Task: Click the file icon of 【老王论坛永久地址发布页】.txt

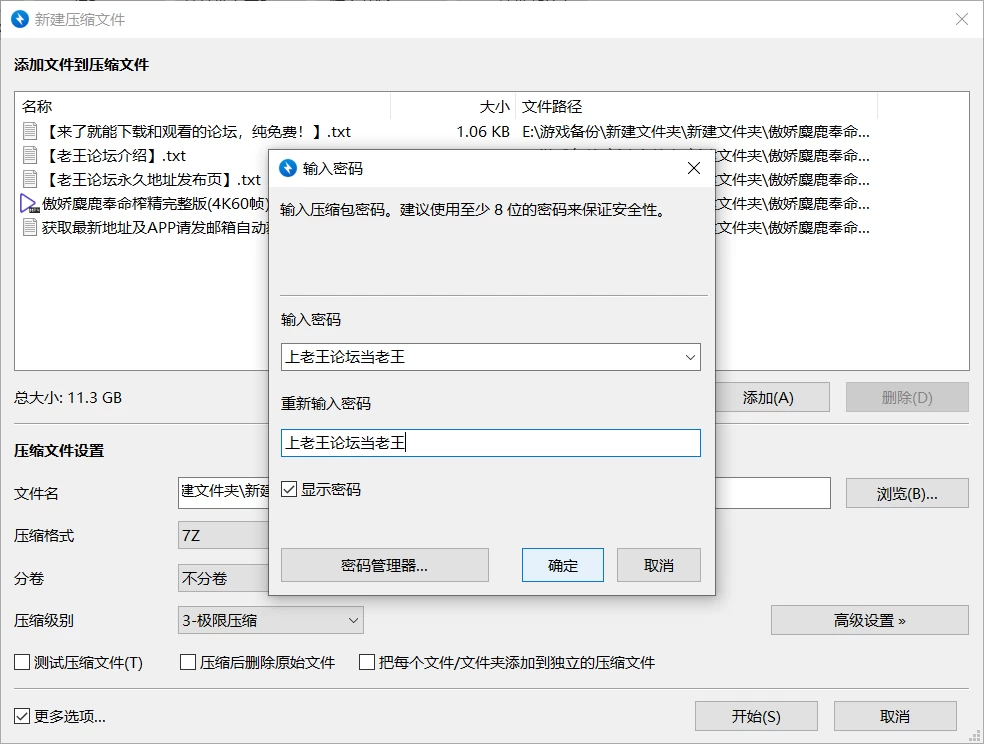Action: [29, 179]
